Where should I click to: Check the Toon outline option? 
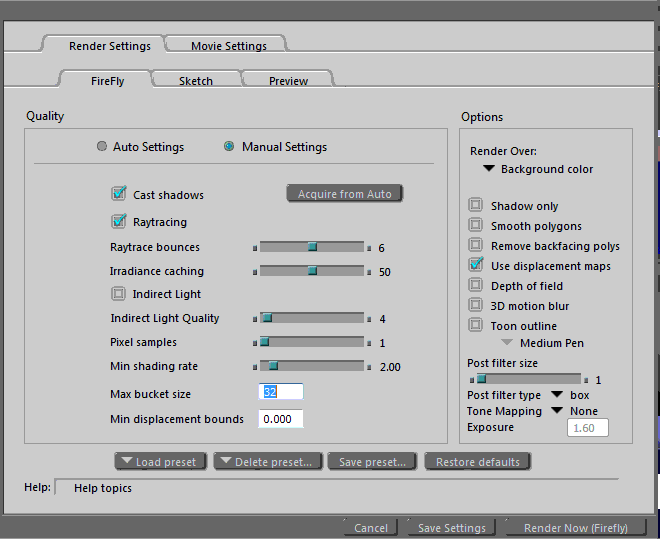pyautogui.click(x=476, y=326)
